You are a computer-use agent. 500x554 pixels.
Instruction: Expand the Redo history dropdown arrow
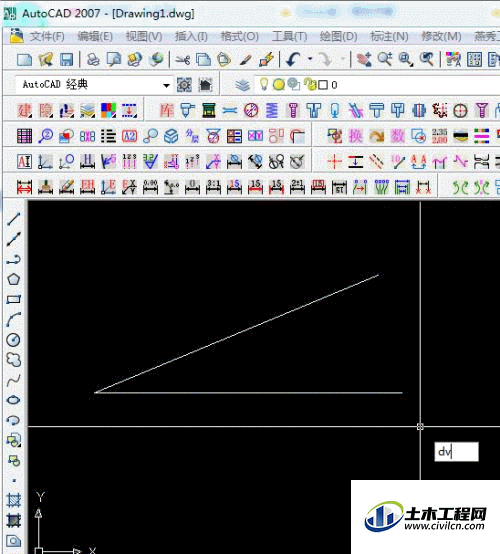click(342, 59)
